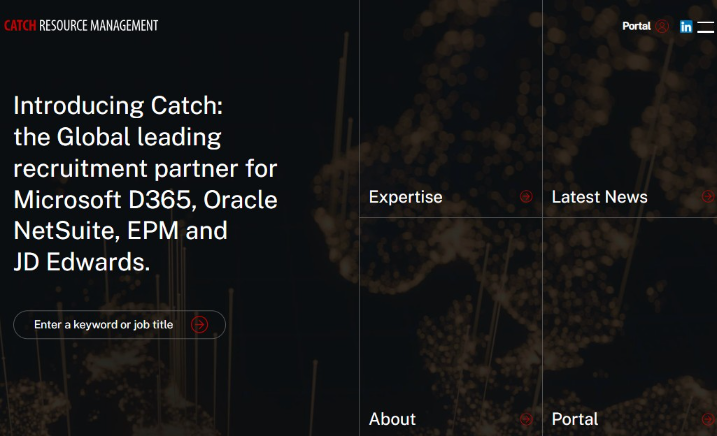Click the arrow icon beside bottom Portal
Image resolution: width=717 pixels, height=436 pixels.
[x=708, y=419]
